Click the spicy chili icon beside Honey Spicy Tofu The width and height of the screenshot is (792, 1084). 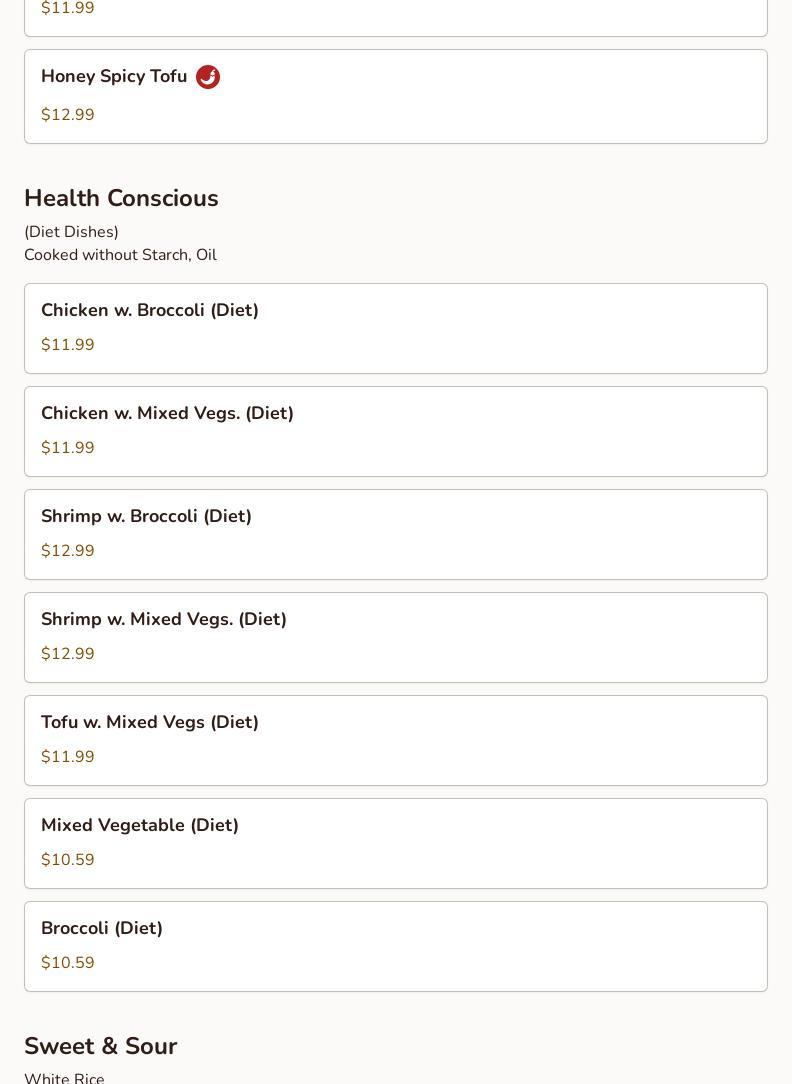coord(207,77)
